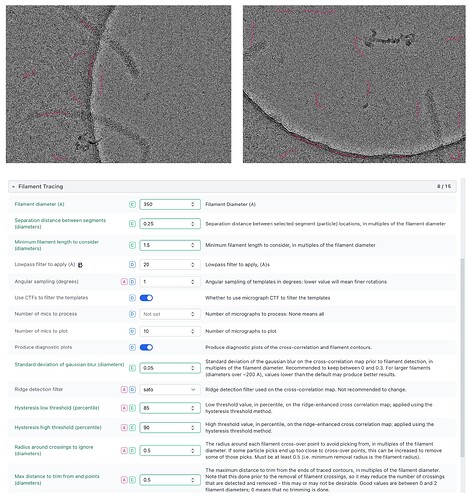Click the Use CTFs to filter the templates label
This screenshot has height=500, width=471.
pyautogui.click(x=51, y=298)
